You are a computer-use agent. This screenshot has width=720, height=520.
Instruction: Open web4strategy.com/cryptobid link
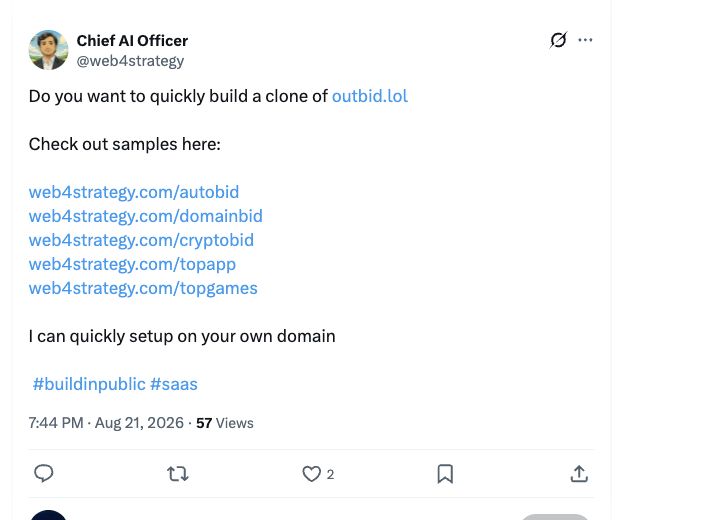141,240
